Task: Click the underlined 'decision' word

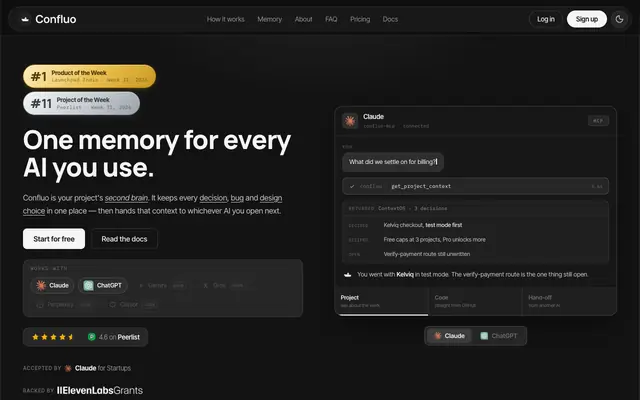Action: (x=213, y=198)
